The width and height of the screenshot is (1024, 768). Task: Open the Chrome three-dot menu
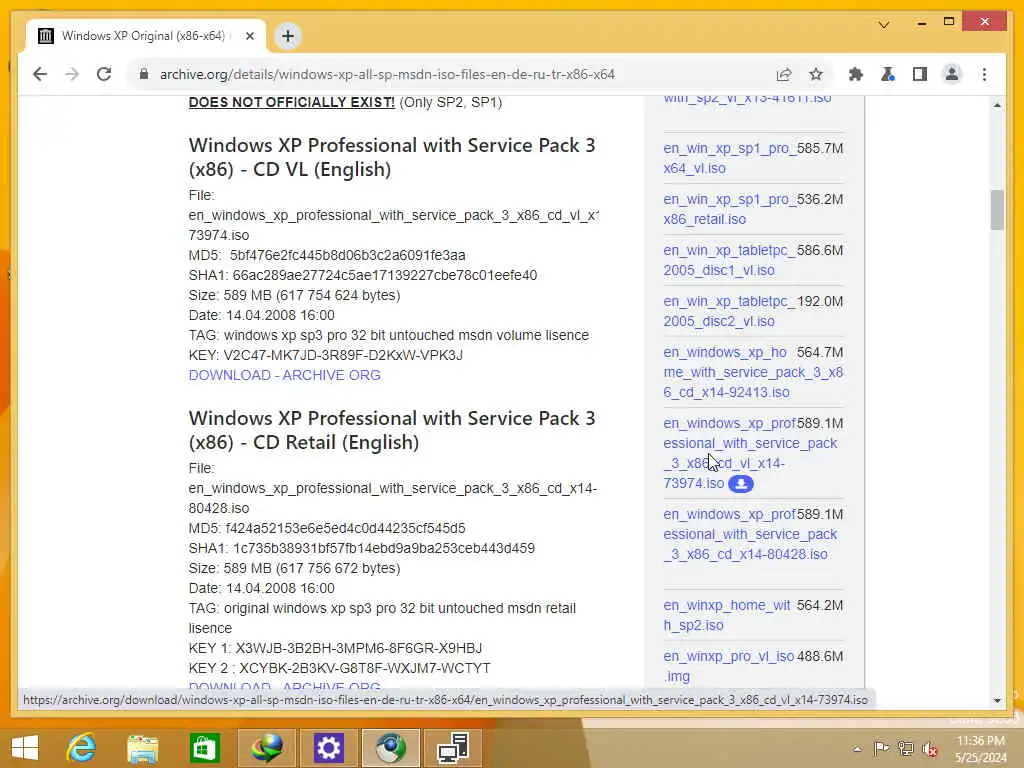(x=984, y=74)
